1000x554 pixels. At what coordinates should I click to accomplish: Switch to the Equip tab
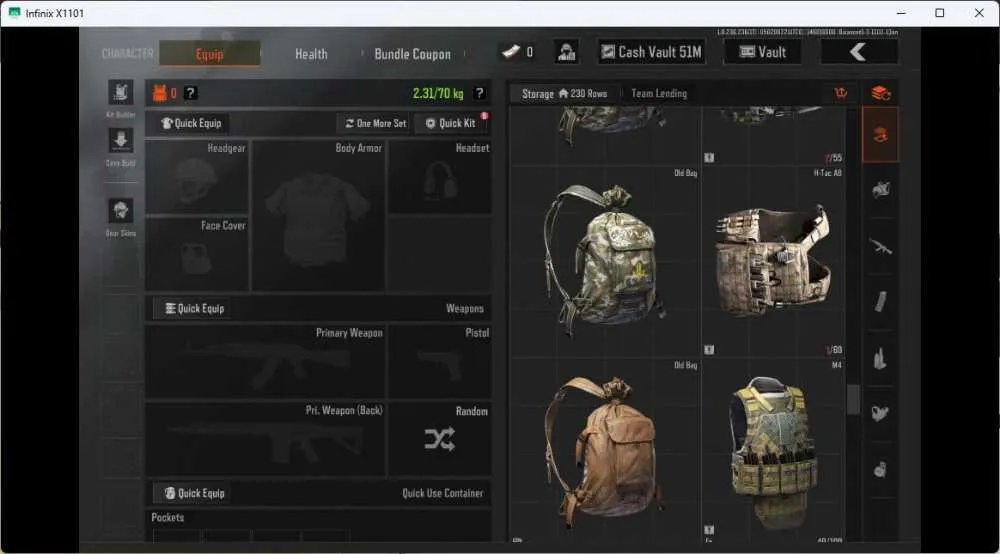pos(209,54)
